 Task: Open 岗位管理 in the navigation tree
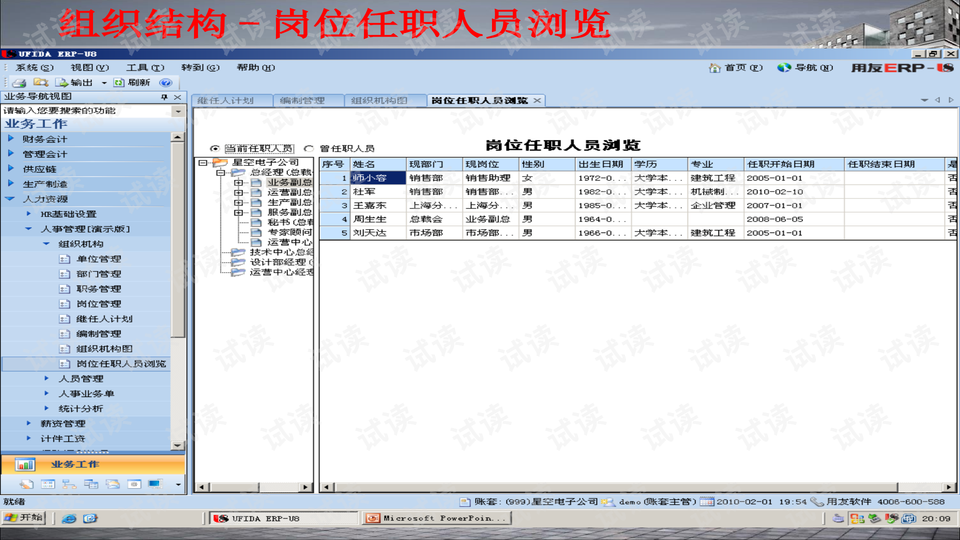pyautogui.click(x=98, y=304)
